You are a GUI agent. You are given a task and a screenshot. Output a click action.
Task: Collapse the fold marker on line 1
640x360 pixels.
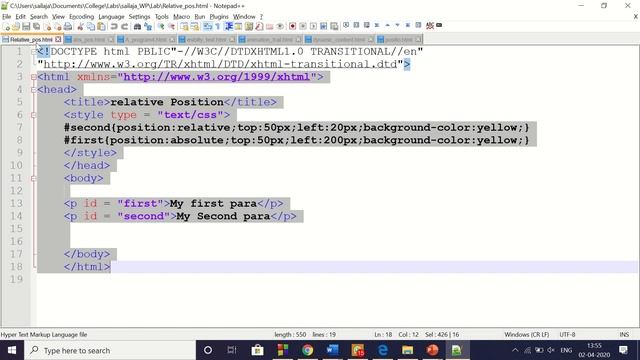pos(34,52)
